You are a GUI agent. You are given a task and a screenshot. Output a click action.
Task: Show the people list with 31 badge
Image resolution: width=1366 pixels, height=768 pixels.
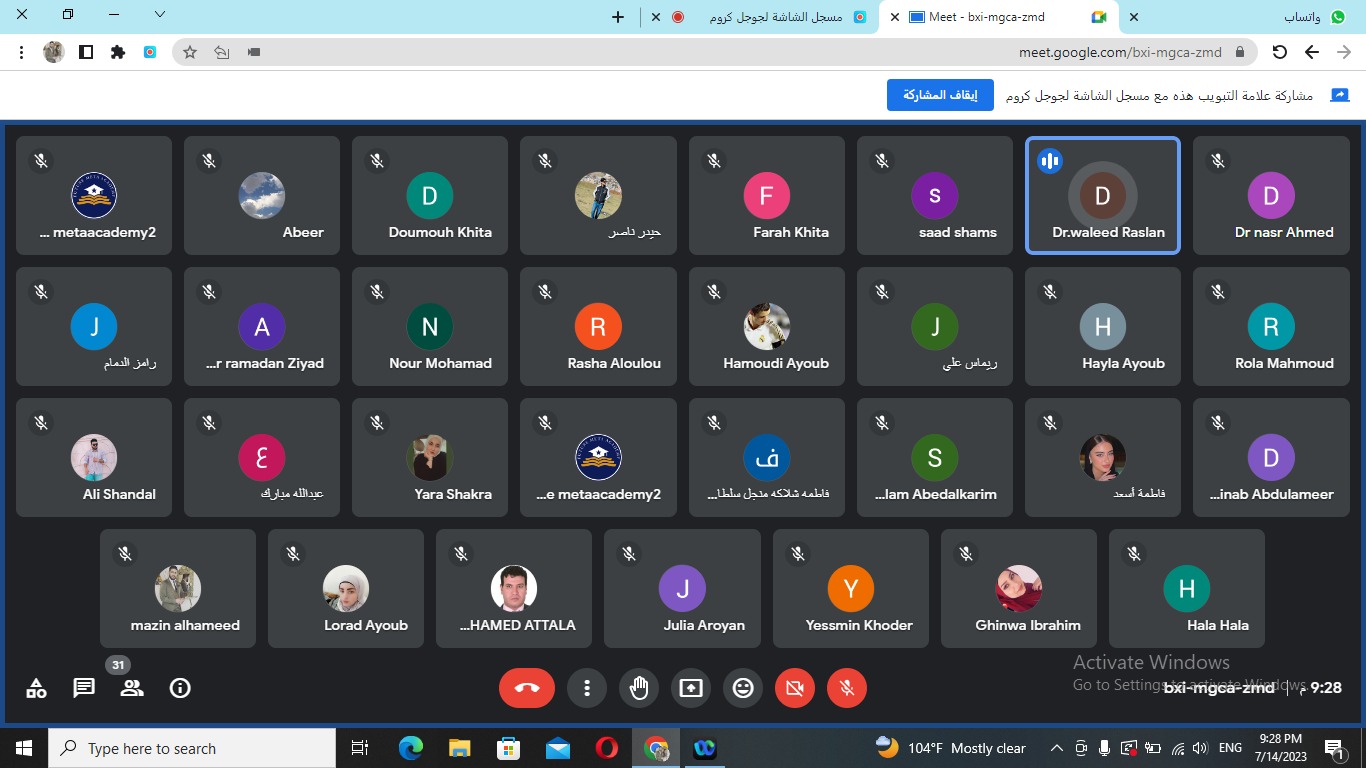click(131, 688)
